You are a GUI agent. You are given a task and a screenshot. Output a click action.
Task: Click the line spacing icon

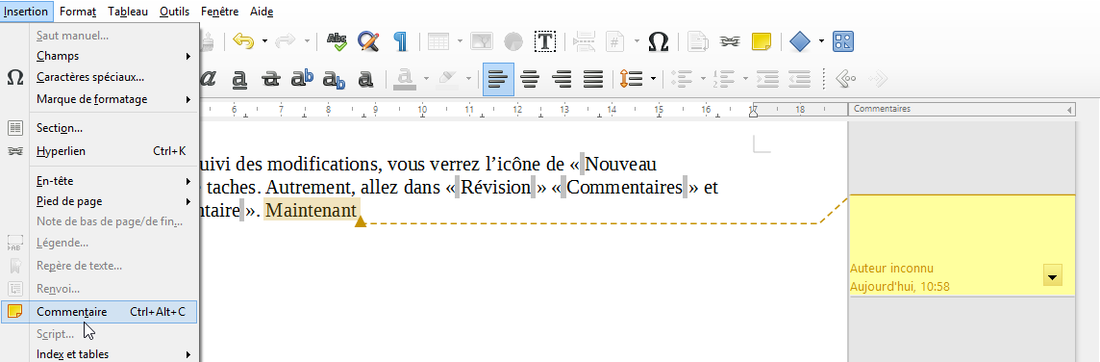click(631, 79)
